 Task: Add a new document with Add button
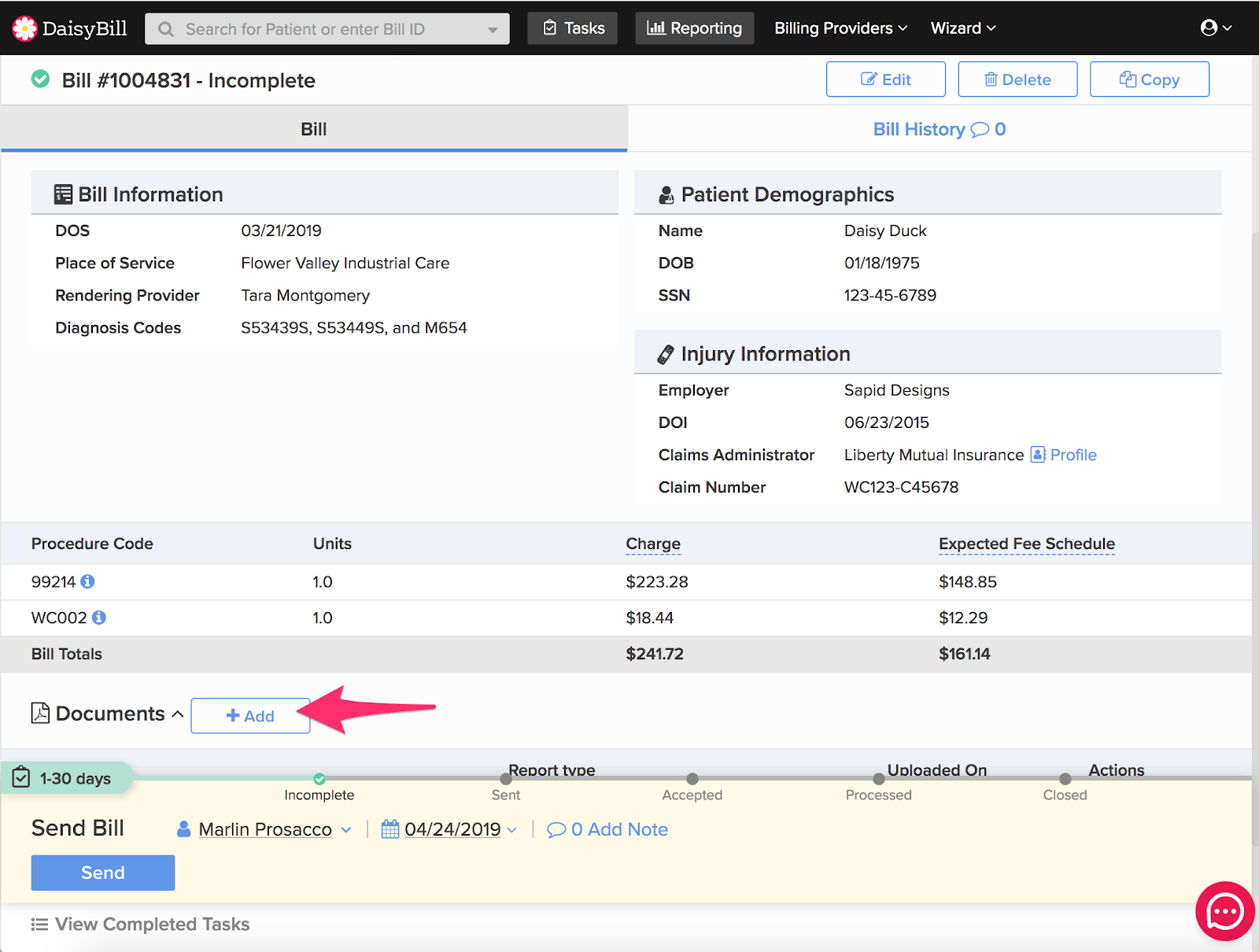point(250,716)
